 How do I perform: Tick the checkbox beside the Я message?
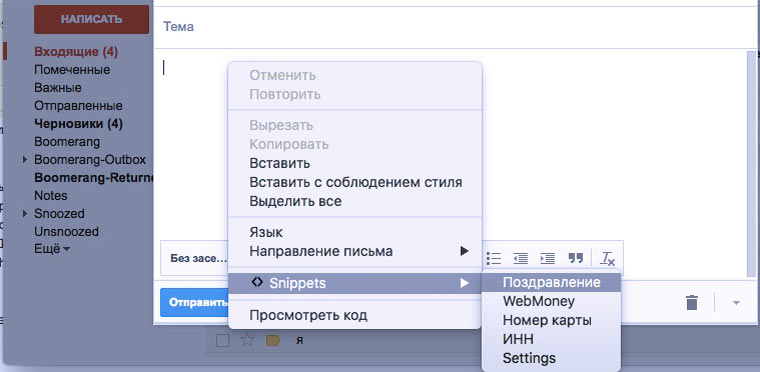[x=222, y=341]
